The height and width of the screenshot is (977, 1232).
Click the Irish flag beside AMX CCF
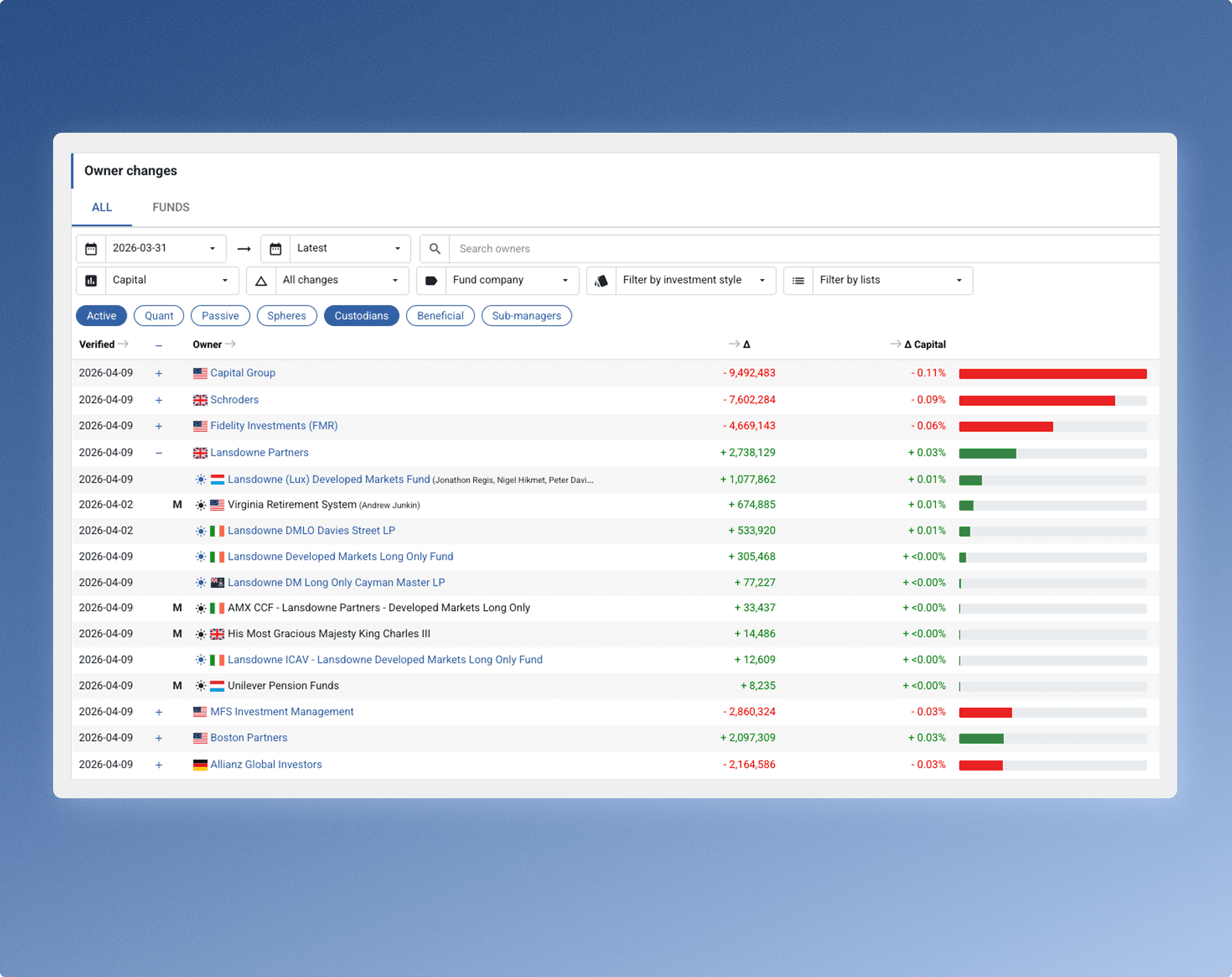pyautogui.click(x=217, y=608)
